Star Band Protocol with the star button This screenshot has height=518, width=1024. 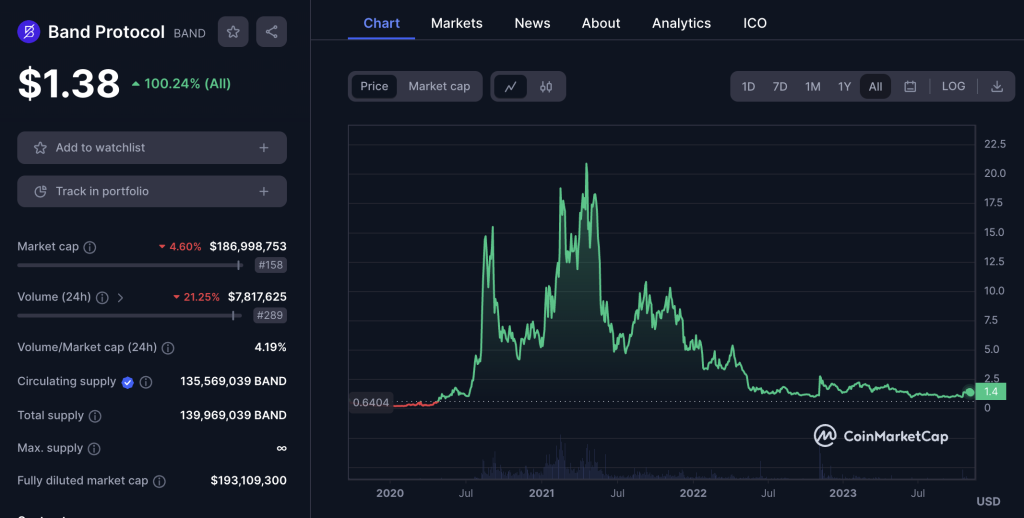click(233, 31)
